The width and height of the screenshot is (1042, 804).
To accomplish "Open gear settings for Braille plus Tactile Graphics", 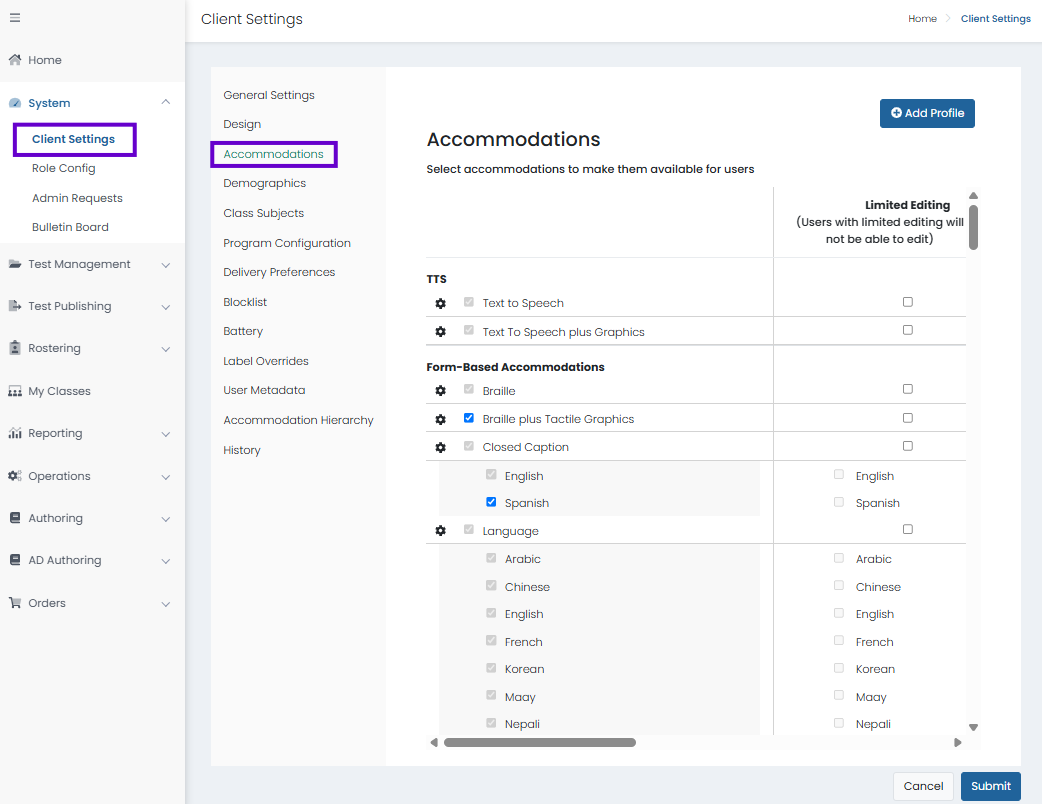I will click(440, 419).
